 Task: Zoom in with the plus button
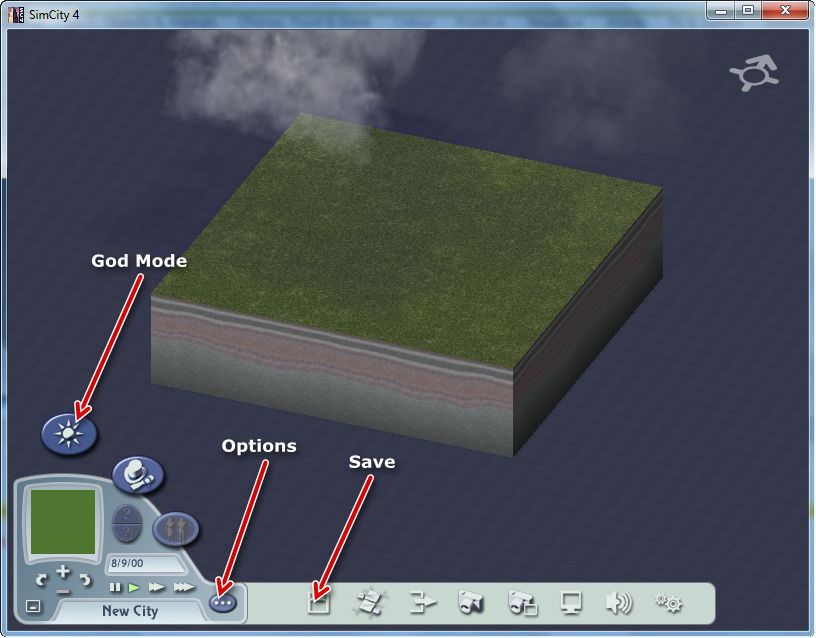pyautogui.click(x=63, y=571)
